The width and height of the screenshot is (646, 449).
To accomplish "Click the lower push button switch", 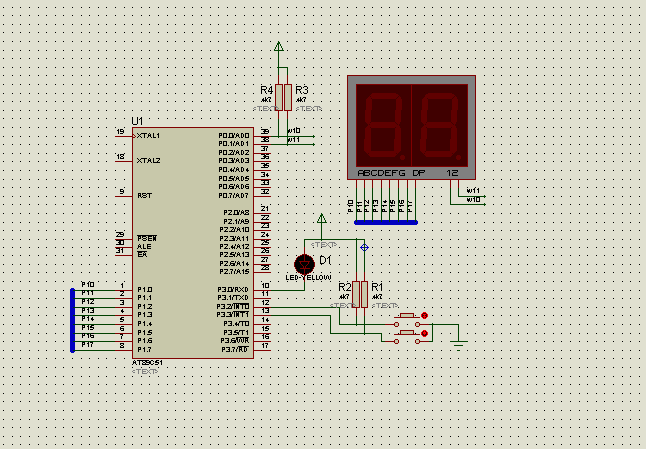I will point(407,336).
